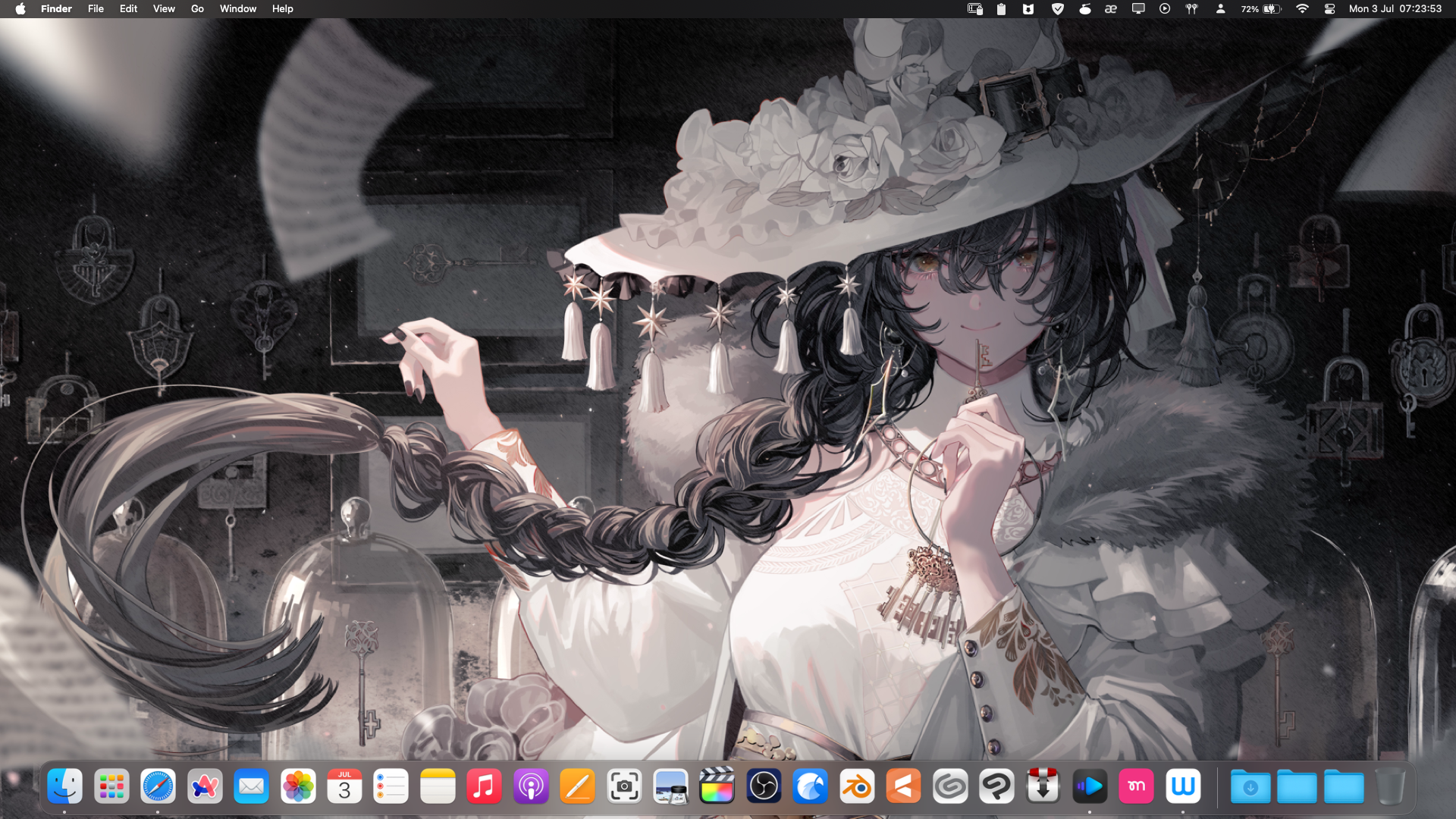Click the Now Playing menu bar icon
The image size is (1456, 819).
click(x=1165, y=9)
